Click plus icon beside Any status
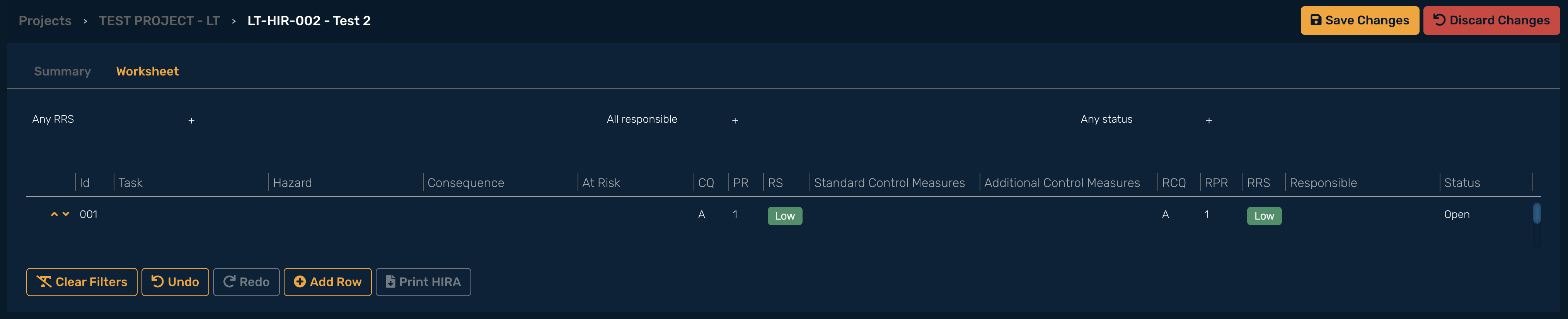Viewport: 1568px width, 319px height. coord(1208,121)
